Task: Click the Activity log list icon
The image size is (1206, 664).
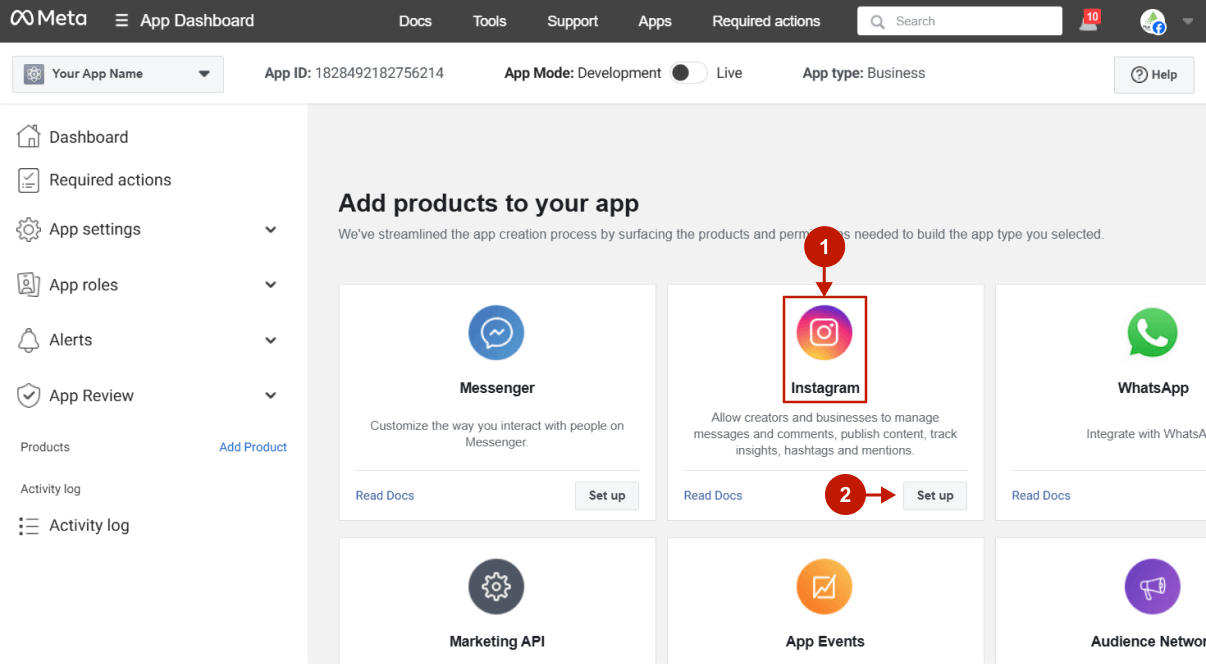Action: (x=29, y=526)
